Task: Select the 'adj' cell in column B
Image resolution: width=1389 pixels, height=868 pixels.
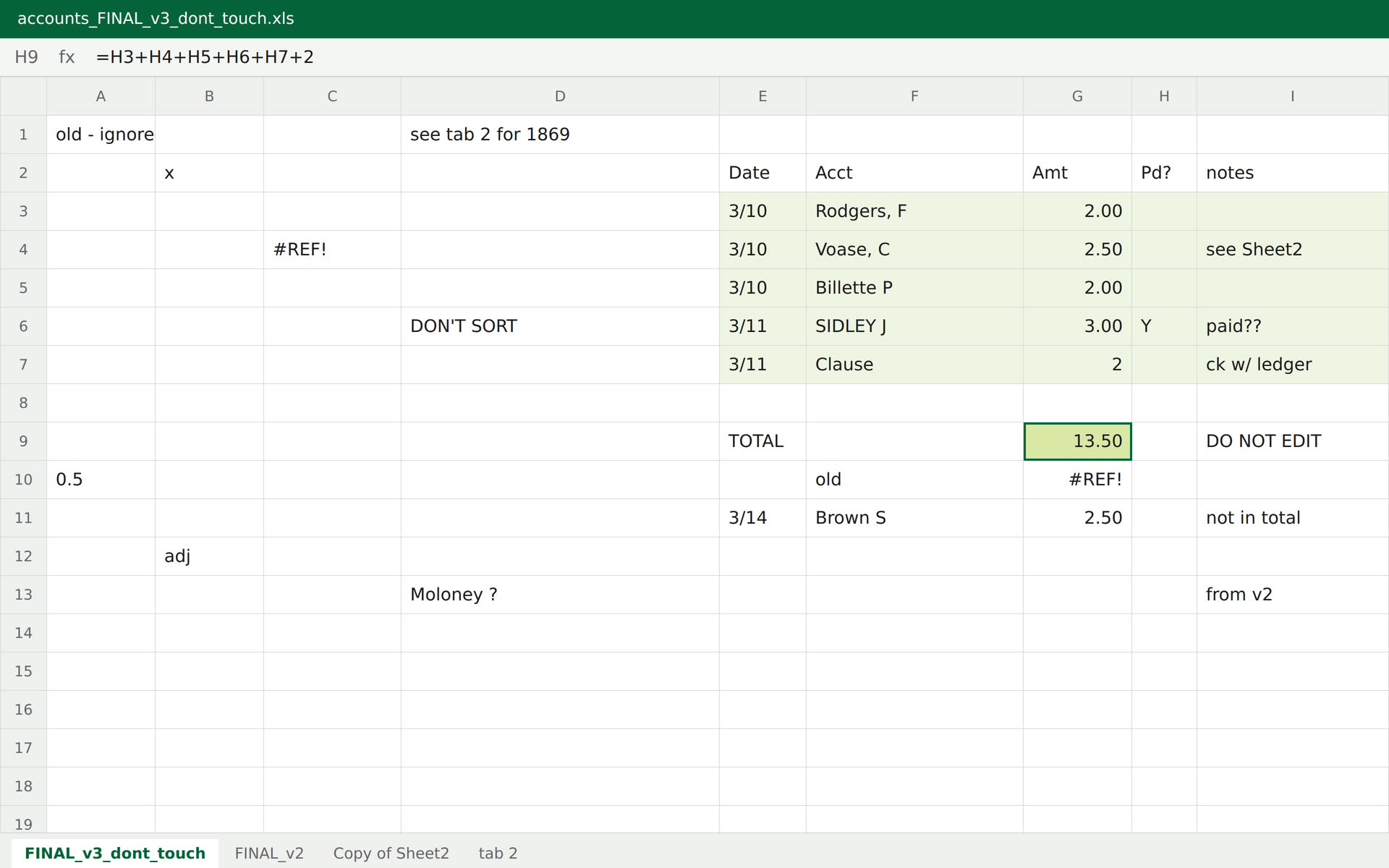Action: coord(209,556)
